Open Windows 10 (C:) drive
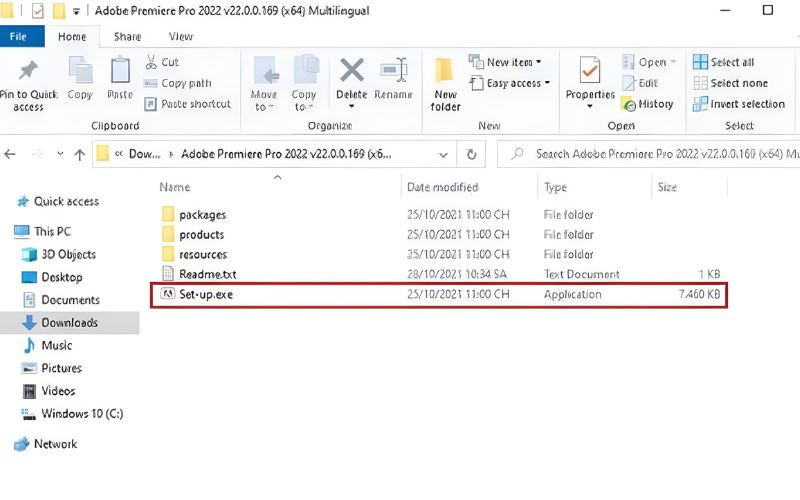Screen dimensions: 800x500 tap(72, 414)
